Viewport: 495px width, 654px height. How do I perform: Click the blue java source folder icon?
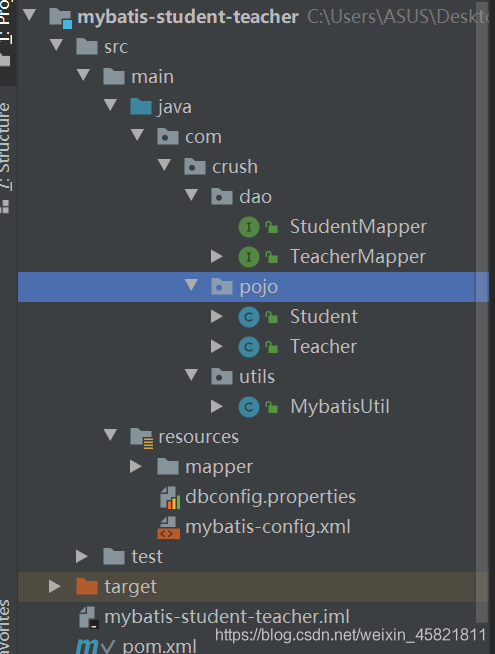click(141, 106)
